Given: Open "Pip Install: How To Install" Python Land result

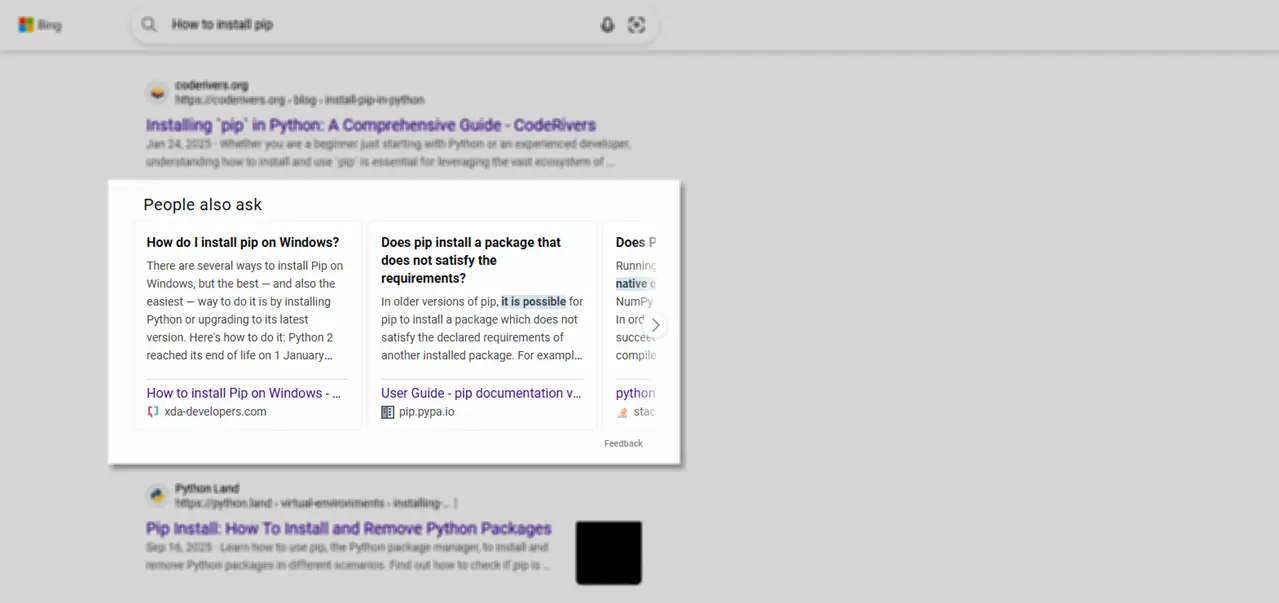Looking at the screenshot, I should tap(349, 528).
